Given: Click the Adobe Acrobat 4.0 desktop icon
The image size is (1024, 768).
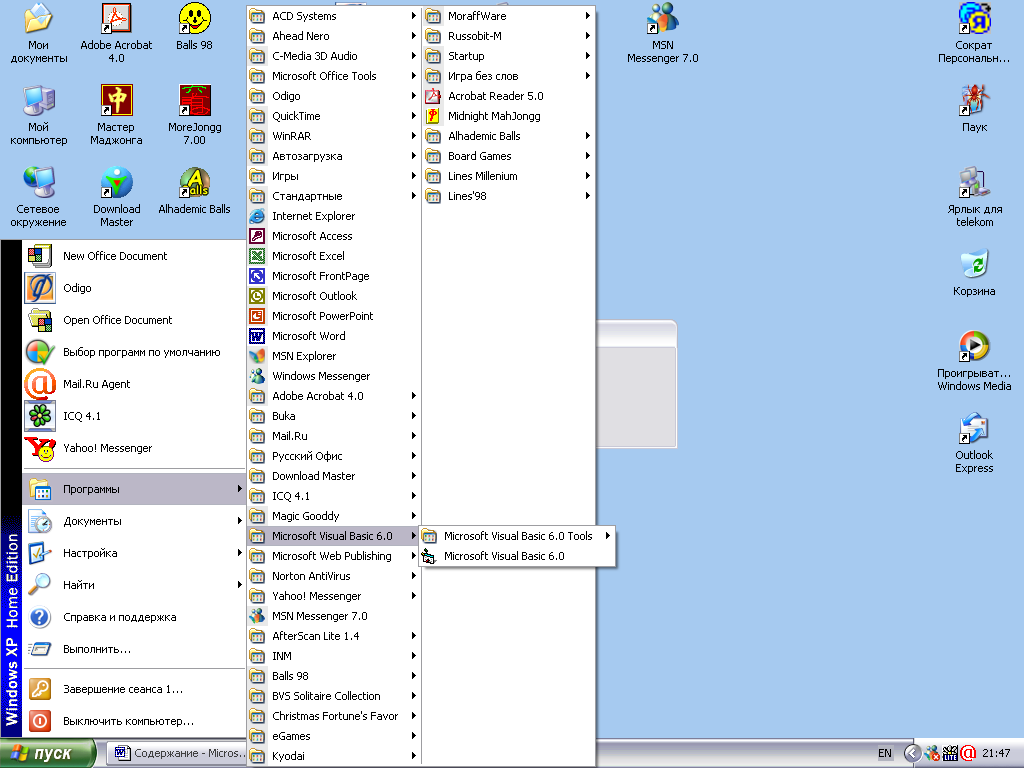Looking at the screenshot, I should click(116, 19).
